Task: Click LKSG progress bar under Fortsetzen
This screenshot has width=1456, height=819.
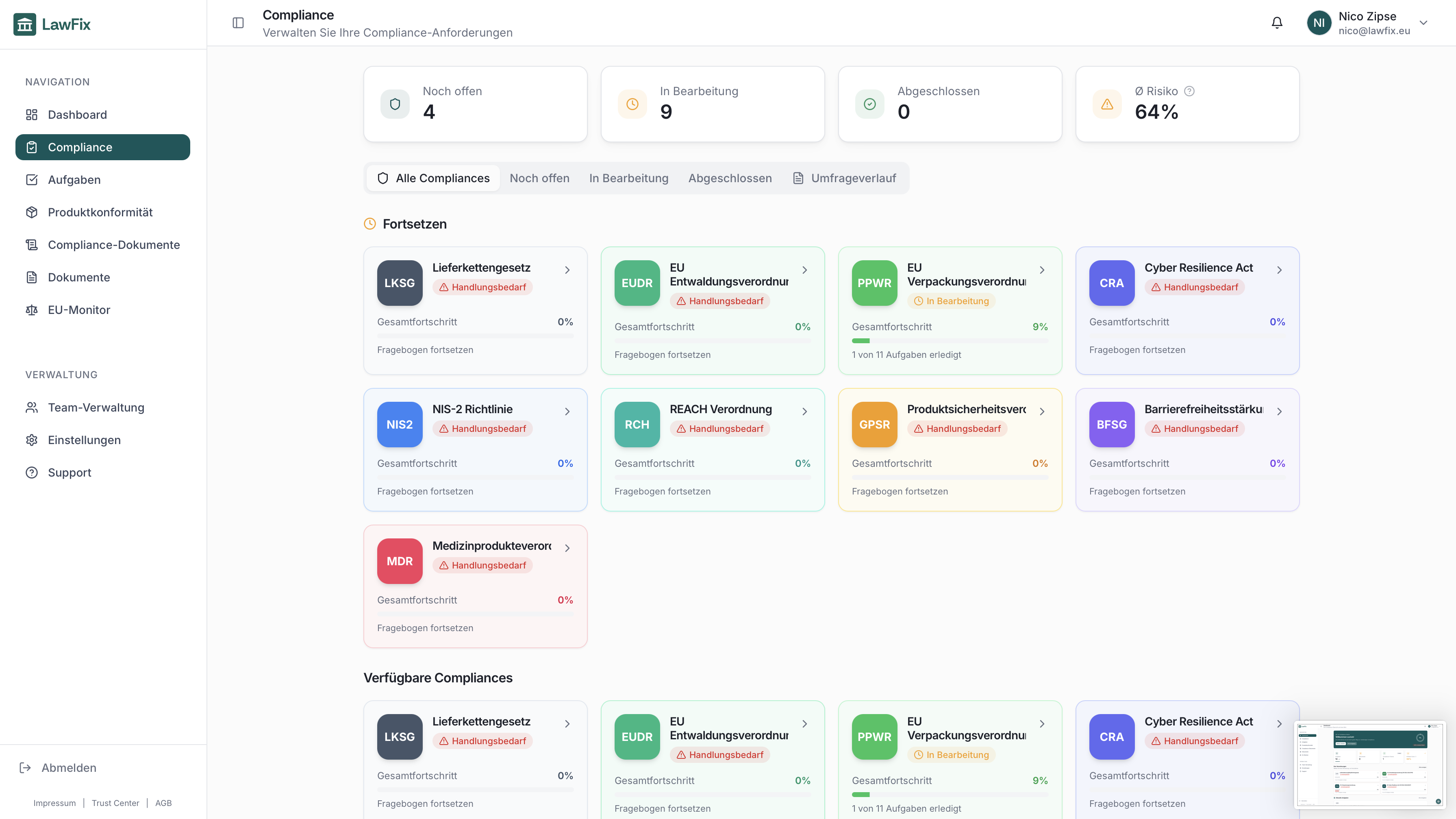Action: [x=475, y=336]
